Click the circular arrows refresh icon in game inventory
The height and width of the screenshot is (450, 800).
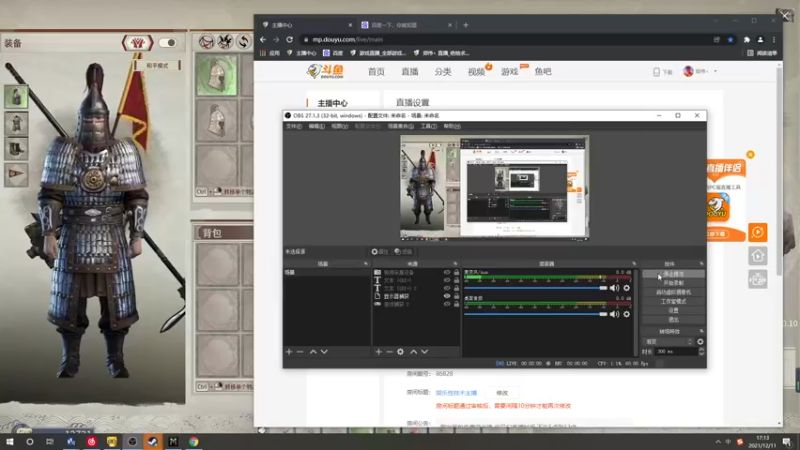tap(243, 41)
